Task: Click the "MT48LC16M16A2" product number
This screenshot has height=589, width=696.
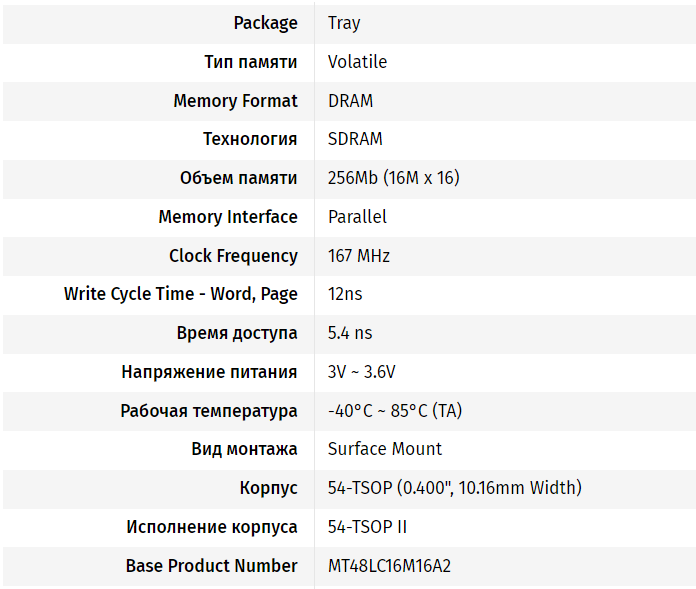Action: click(389, 566)
